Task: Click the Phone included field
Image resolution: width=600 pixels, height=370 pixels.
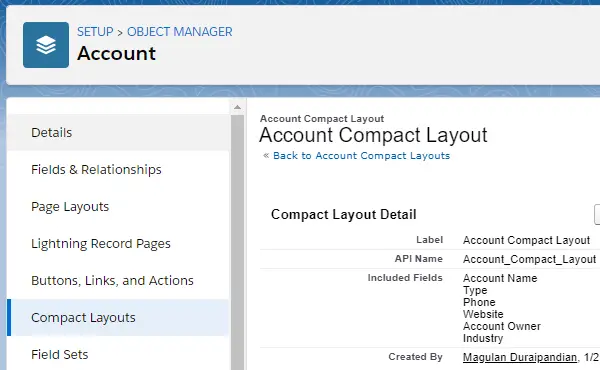Action: [x=479, y=302]
